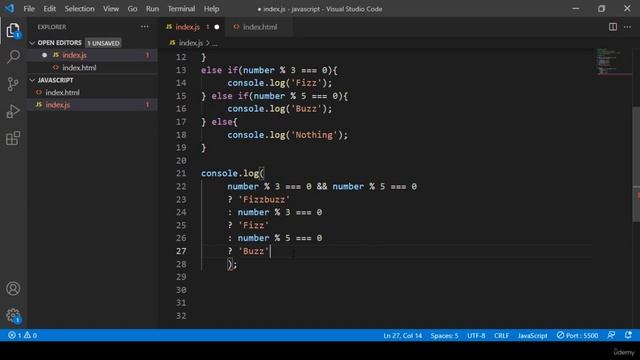The height and width of the screenshot is (360, 640).
Task: Open the Accounts menu icon
Action: pyautogui.click(x=13, y=289)
